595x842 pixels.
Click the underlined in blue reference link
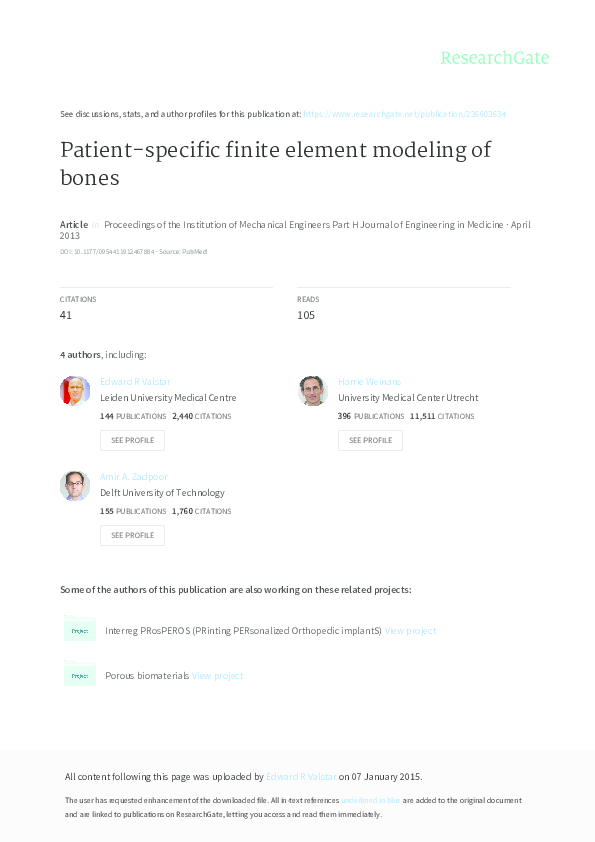[372, 800]
